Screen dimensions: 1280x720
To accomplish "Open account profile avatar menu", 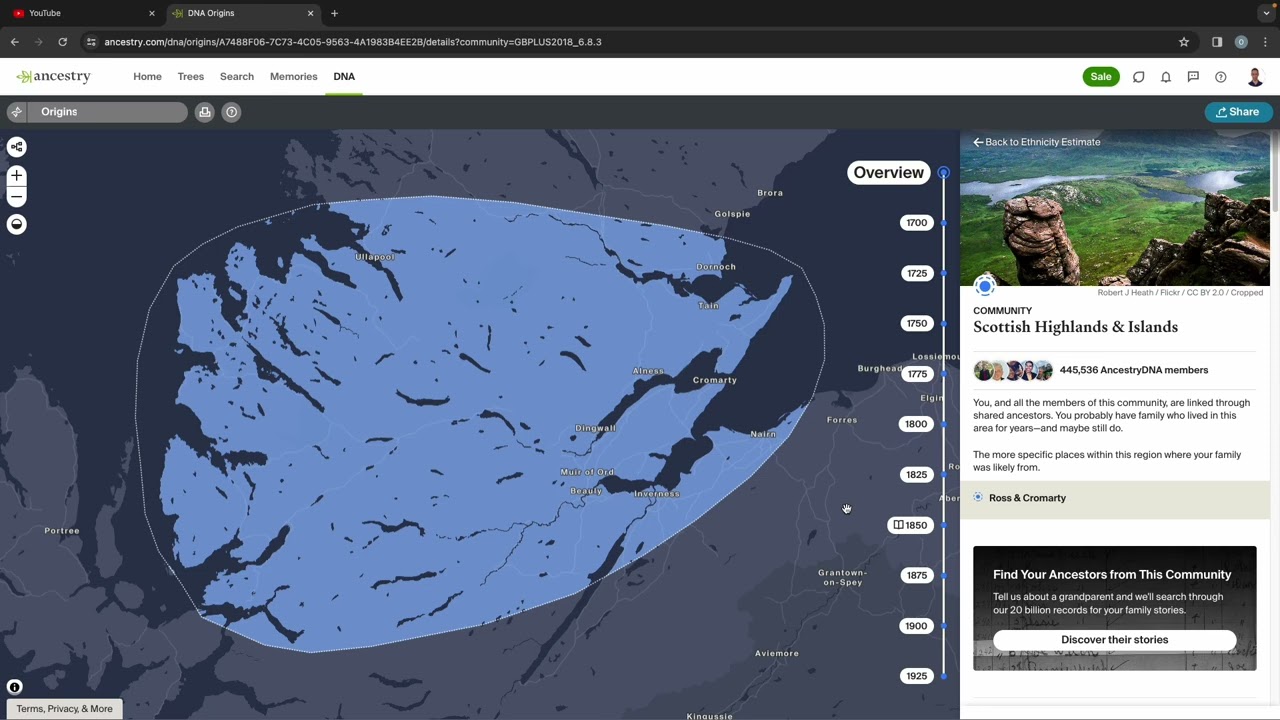I will pyautogui.click(x=1255, y=77).
